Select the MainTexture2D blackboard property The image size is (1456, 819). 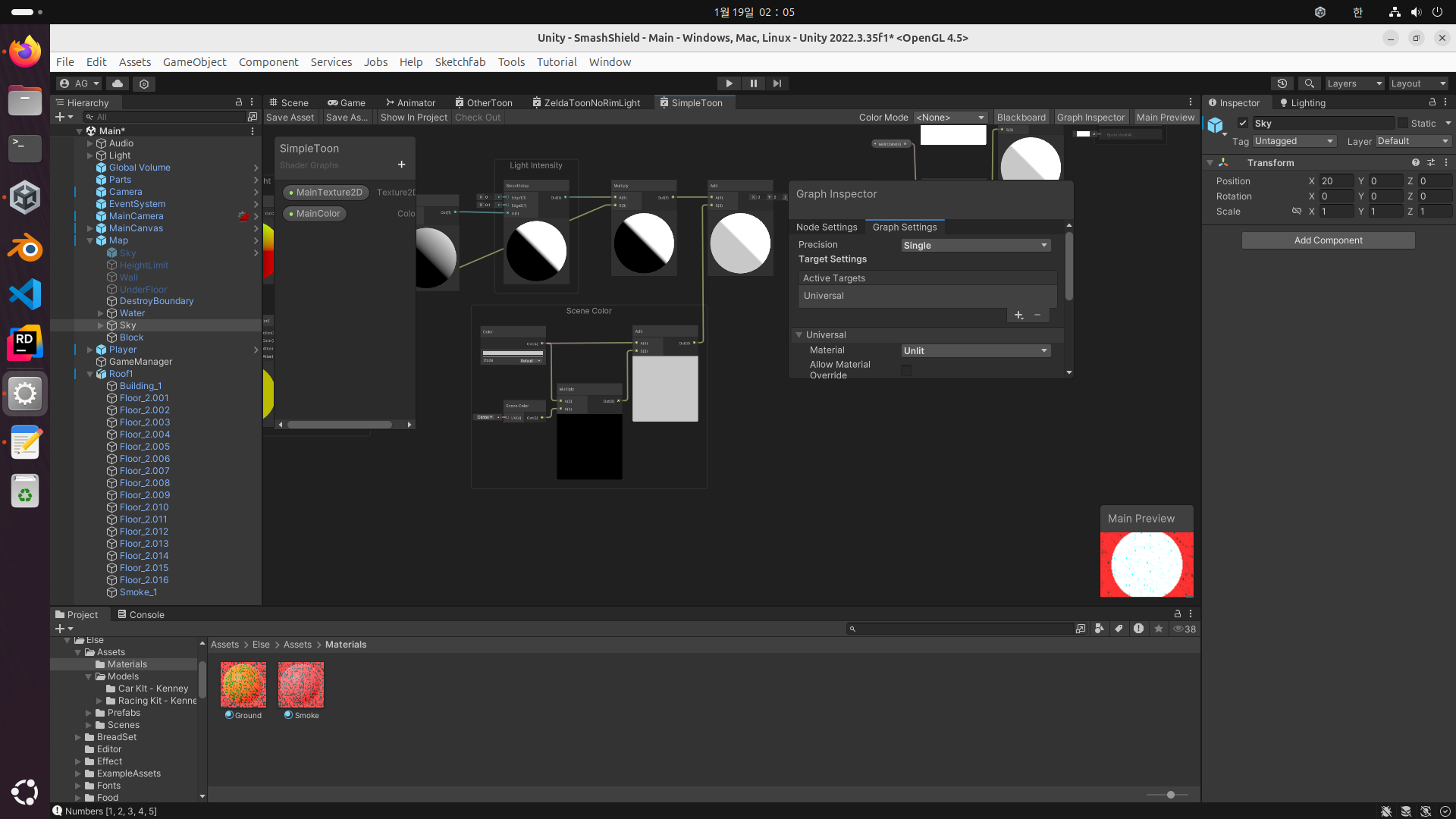pyautogui.click(x=326, y=193)
